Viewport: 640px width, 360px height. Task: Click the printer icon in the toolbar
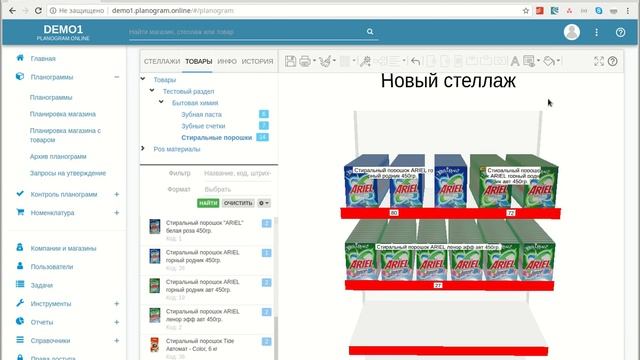tap(304, 61)
